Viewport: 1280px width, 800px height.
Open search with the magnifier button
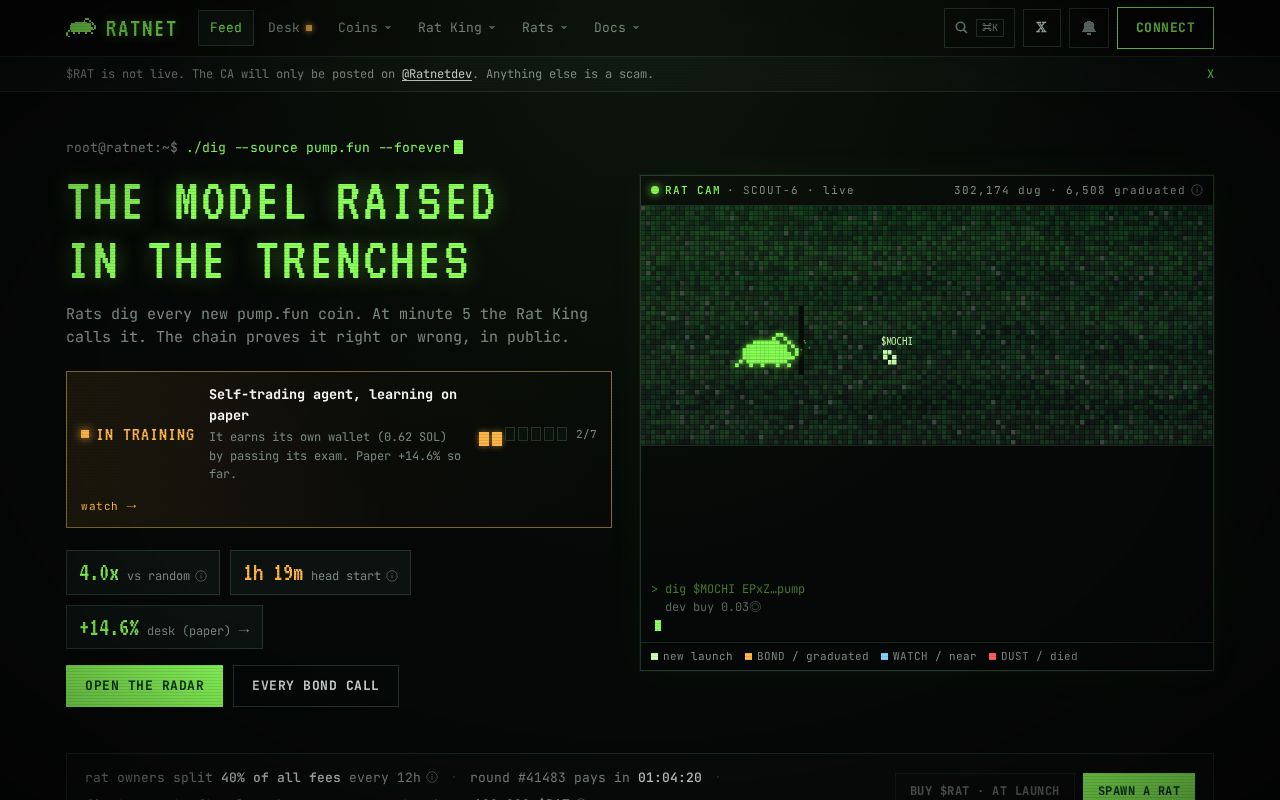coord(979,28)
